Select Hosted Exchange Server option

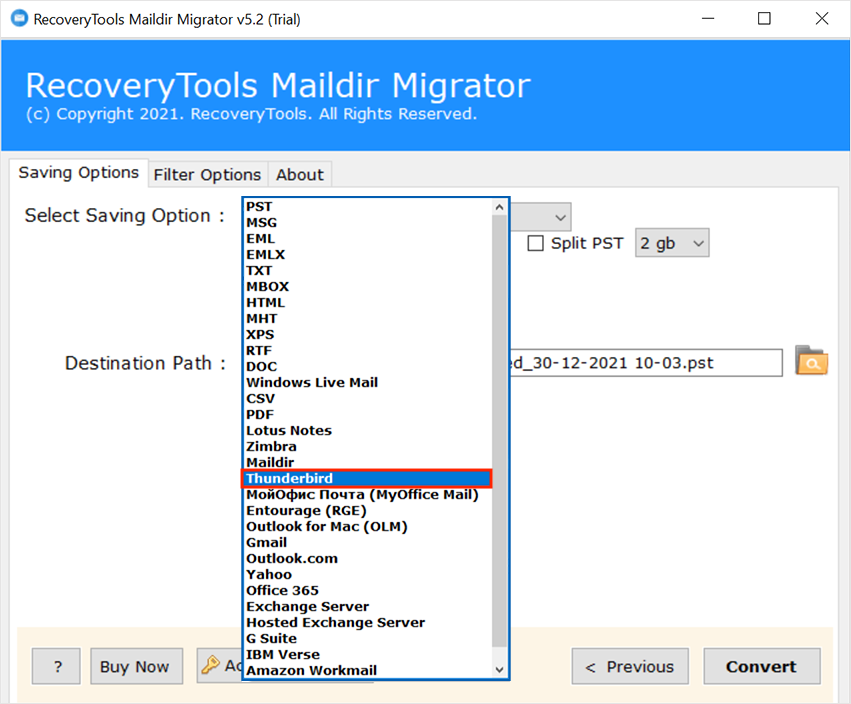pos(367,623)
